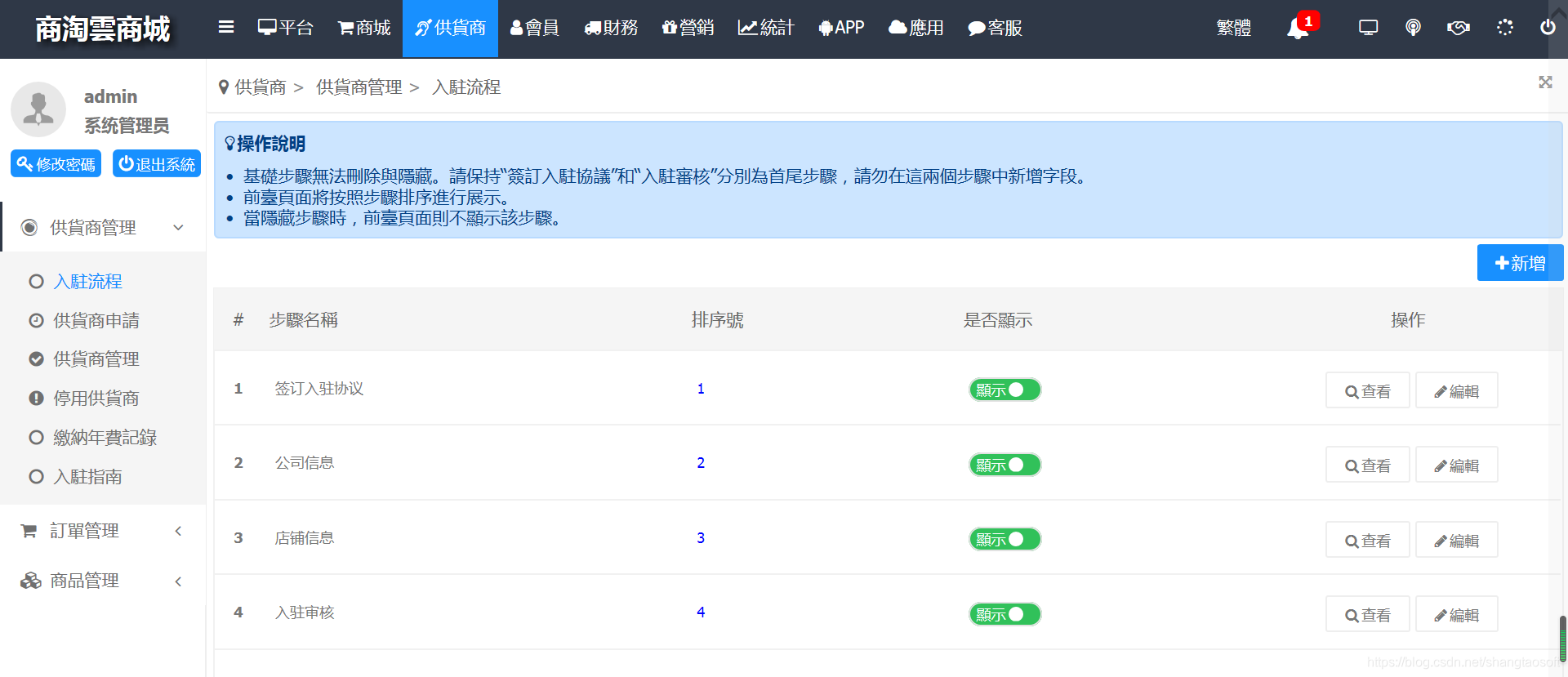Viewport: 1568px width, 677px height.
Task: Click 查看 for 签订入驻协议
Action: pos(1367,390)
